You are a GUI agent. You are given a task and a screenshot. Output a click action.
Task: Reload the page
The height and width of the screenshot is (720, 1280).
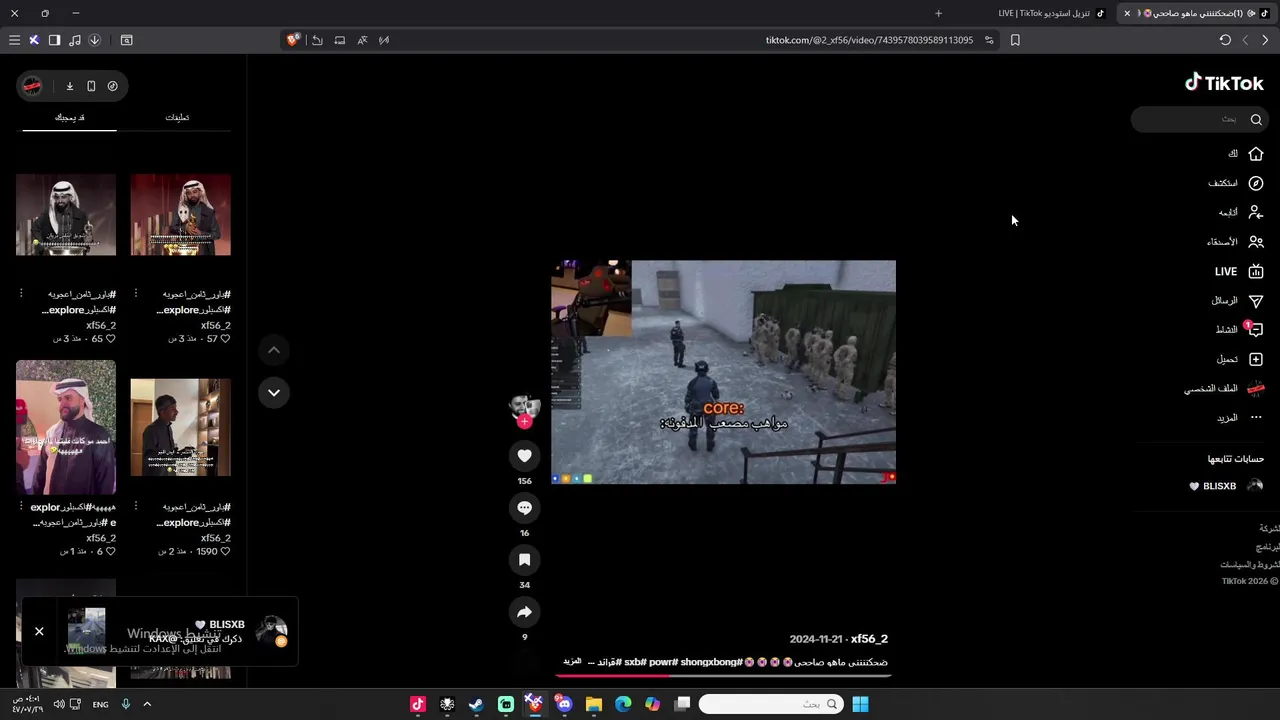click(1225, 40)
